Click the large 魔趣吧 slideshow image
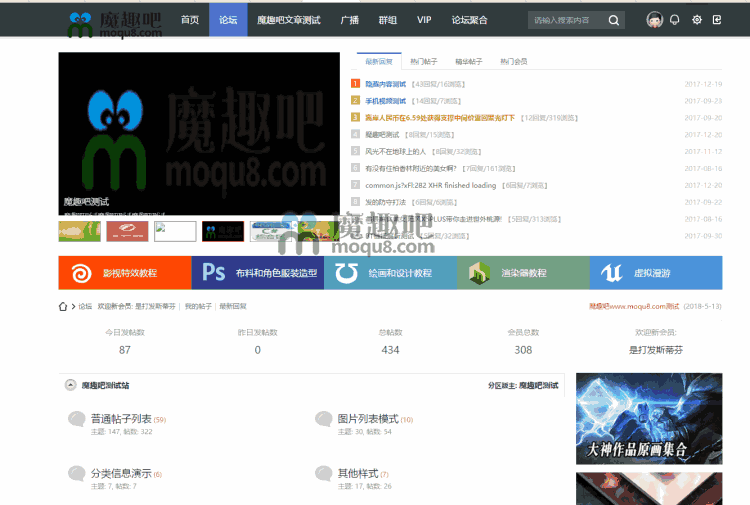 (x=199, y=133)
